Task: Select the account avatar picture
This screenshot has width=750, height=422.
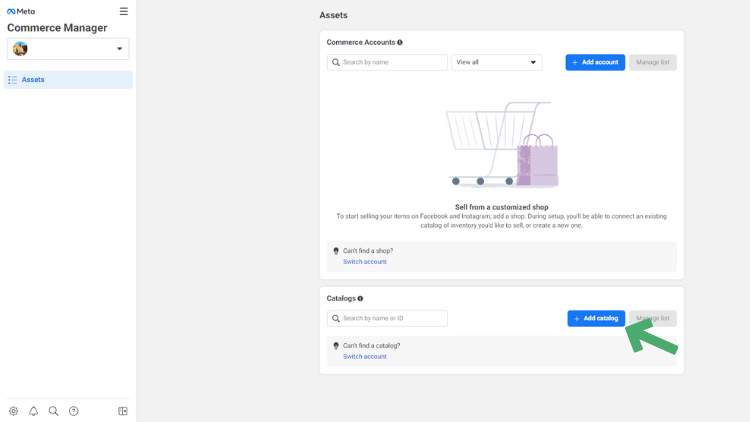Action: pos(20,49)
